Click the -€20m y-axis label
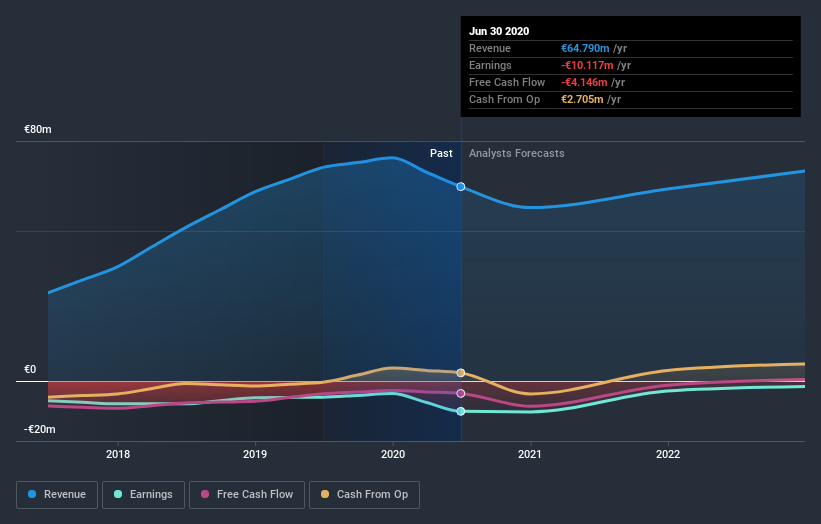 (40, 429)
